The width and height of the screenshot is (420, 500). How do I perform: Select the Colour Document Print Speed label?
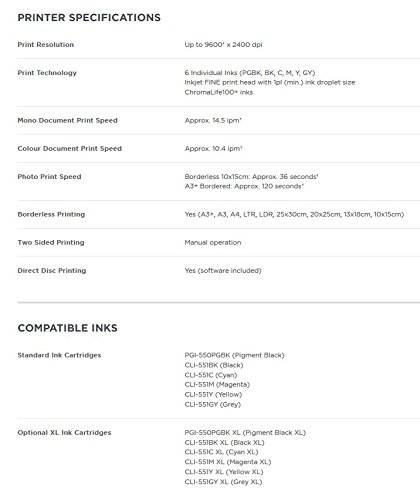[x=70, y=148]
